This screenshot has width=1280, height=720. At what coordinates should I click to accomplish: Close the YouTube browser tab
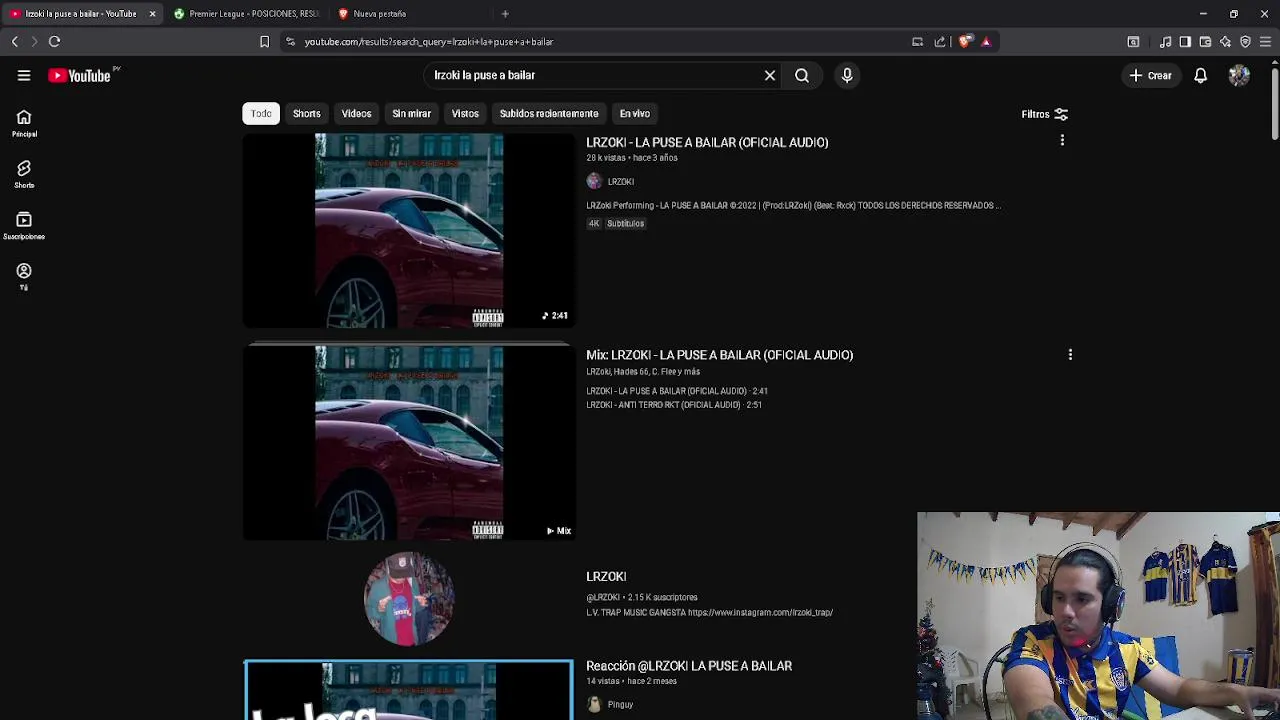click(x=152, y=14)
